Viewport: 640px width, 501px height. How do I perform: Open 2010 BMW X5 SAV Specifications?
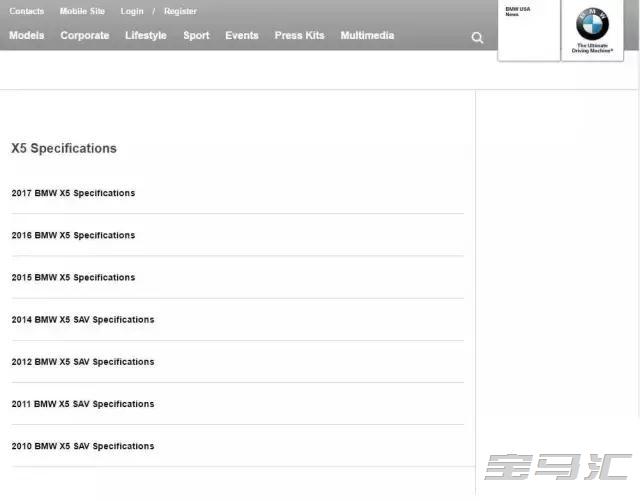pyautogui.click(x=83, y=446)
